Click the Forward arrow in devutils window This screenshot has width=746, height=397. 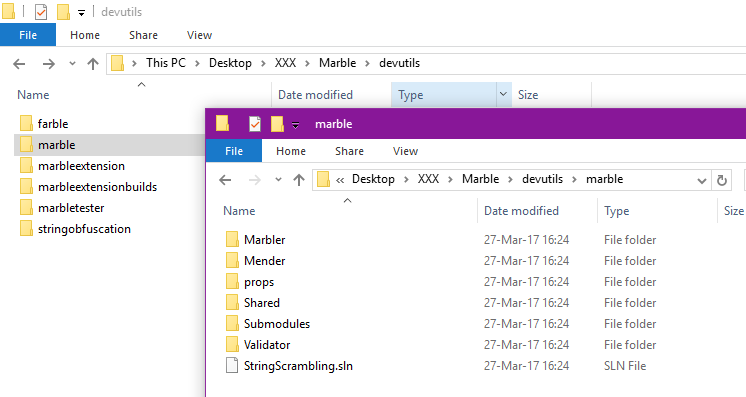pos(49,63)
